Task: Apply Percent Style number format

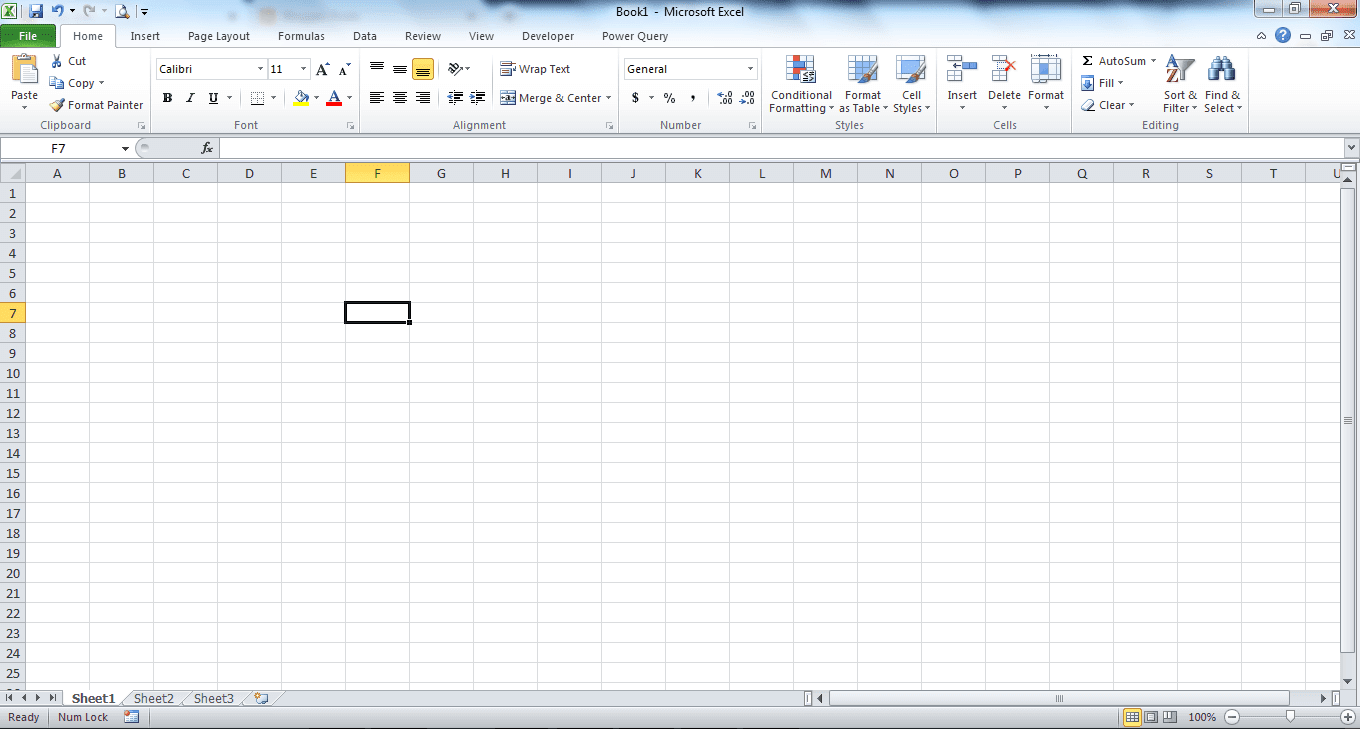Action: coord(668,98)
